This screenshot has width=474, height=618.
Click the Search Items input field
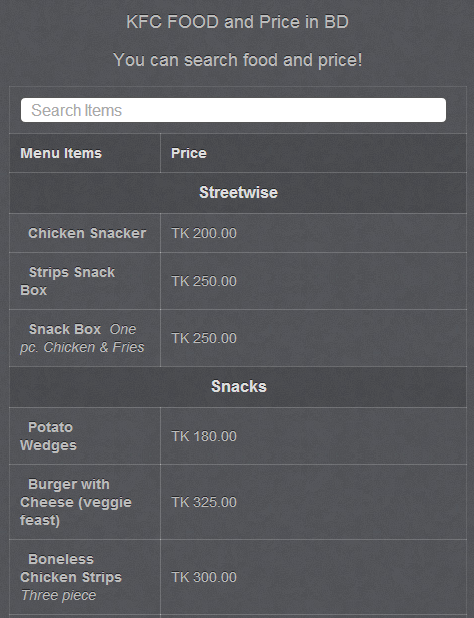233,110
